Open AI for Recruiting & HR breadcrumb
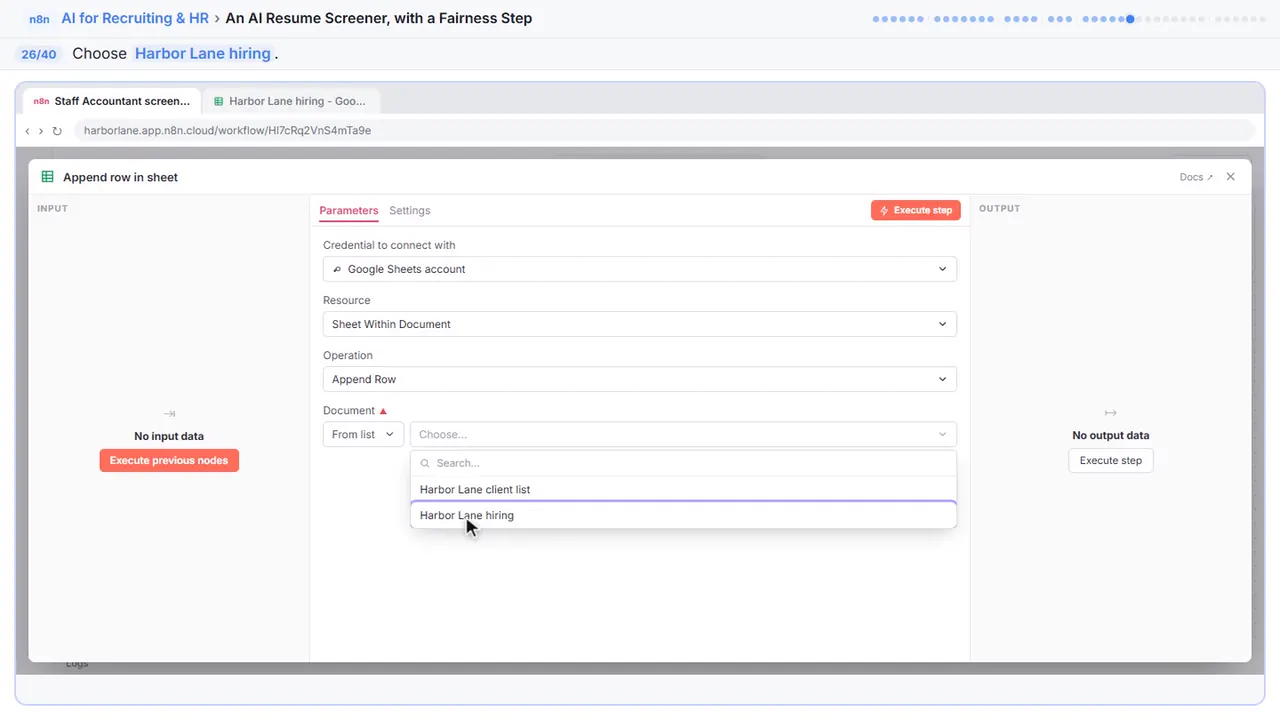Image resolution: width=1280 pixels, height=720 pixels. (x=135, y=18)
